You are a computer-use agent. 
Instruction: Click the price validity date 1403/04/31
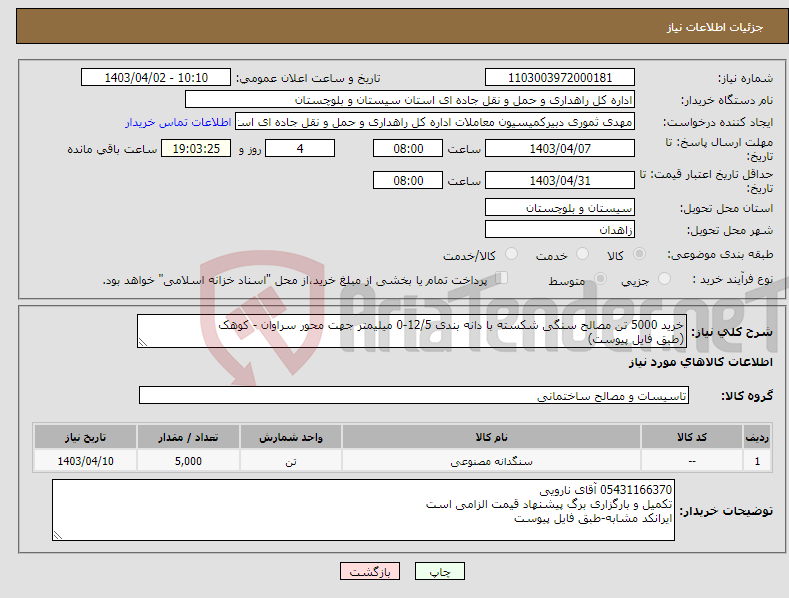560,180
